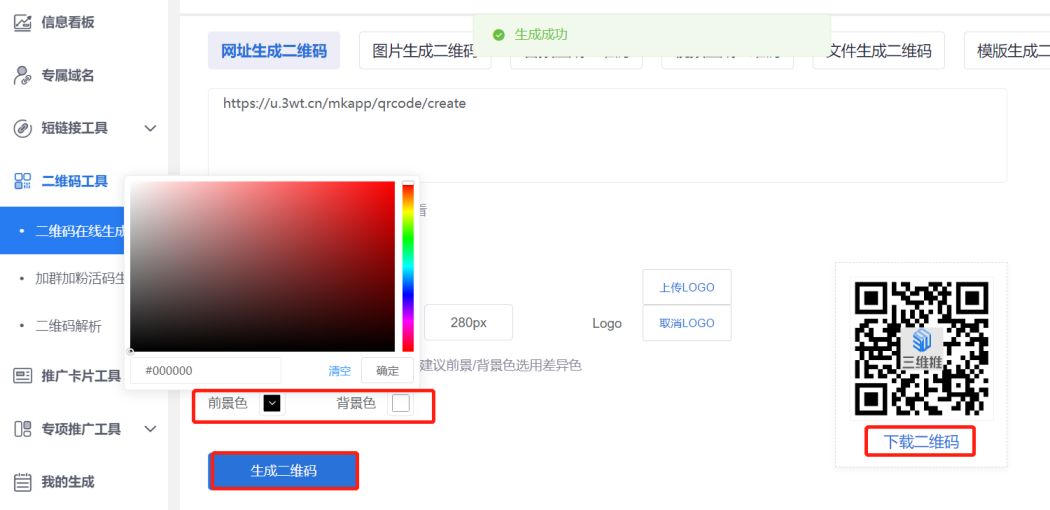The height and width of the screenshot is (510, 1050).
Task: Click the 上传LOGO button
Action: pos(687,287)
